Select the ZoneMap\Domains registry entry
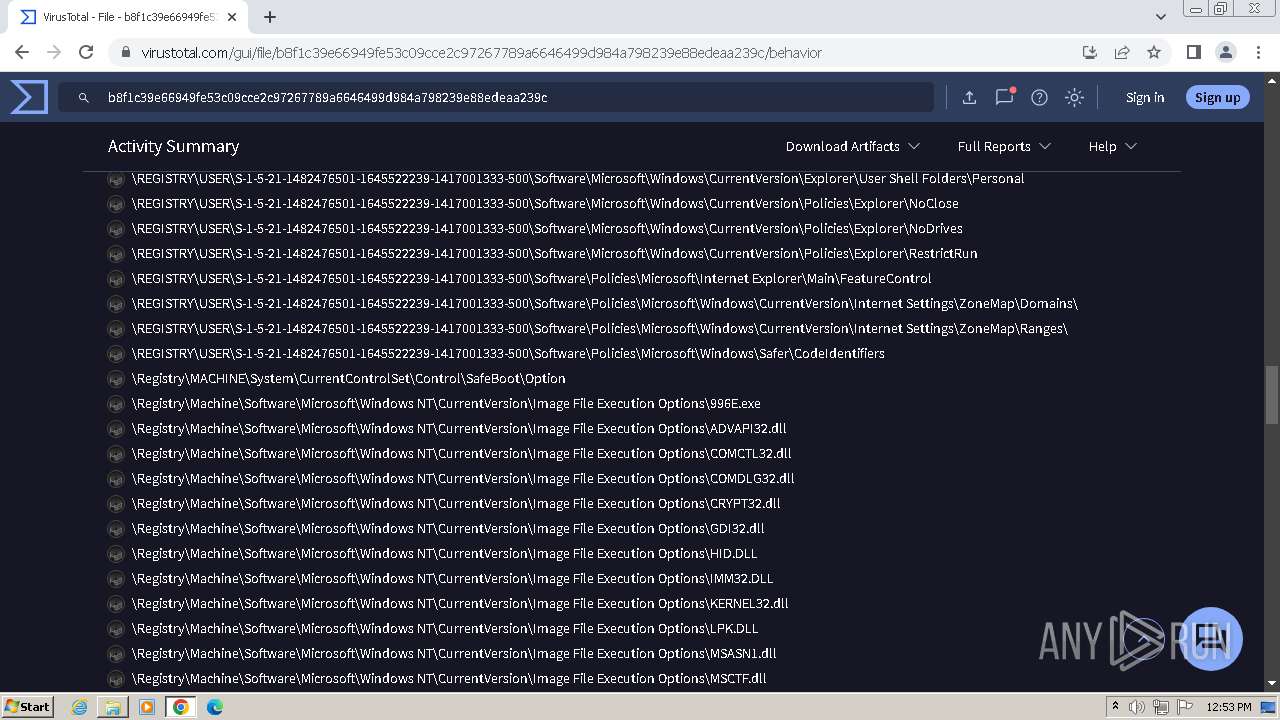 coord(604,304)
